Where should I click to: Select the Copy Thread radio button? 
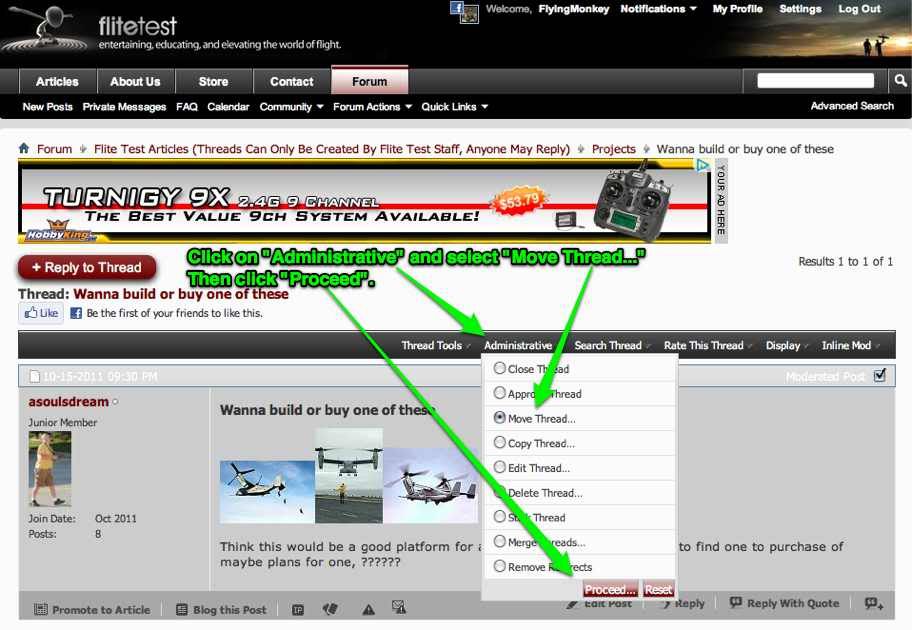pos(499,442)
